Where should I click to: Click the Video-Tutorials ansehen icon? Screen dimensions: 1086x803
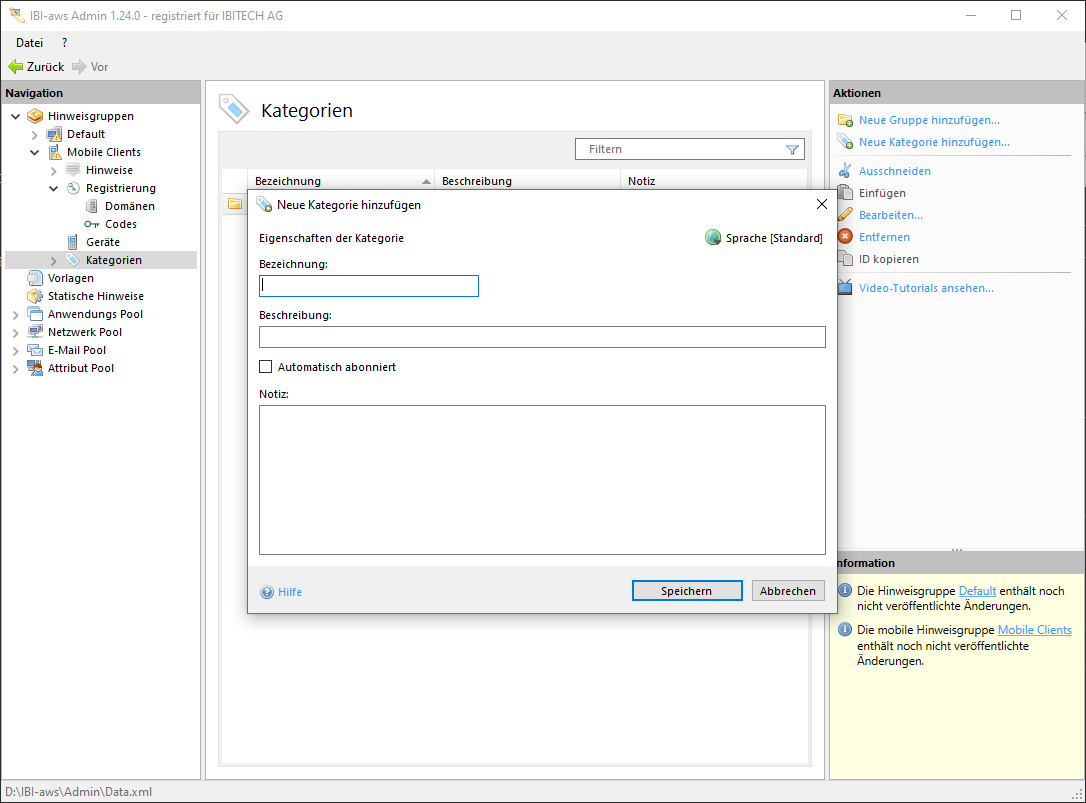[845, 288]
